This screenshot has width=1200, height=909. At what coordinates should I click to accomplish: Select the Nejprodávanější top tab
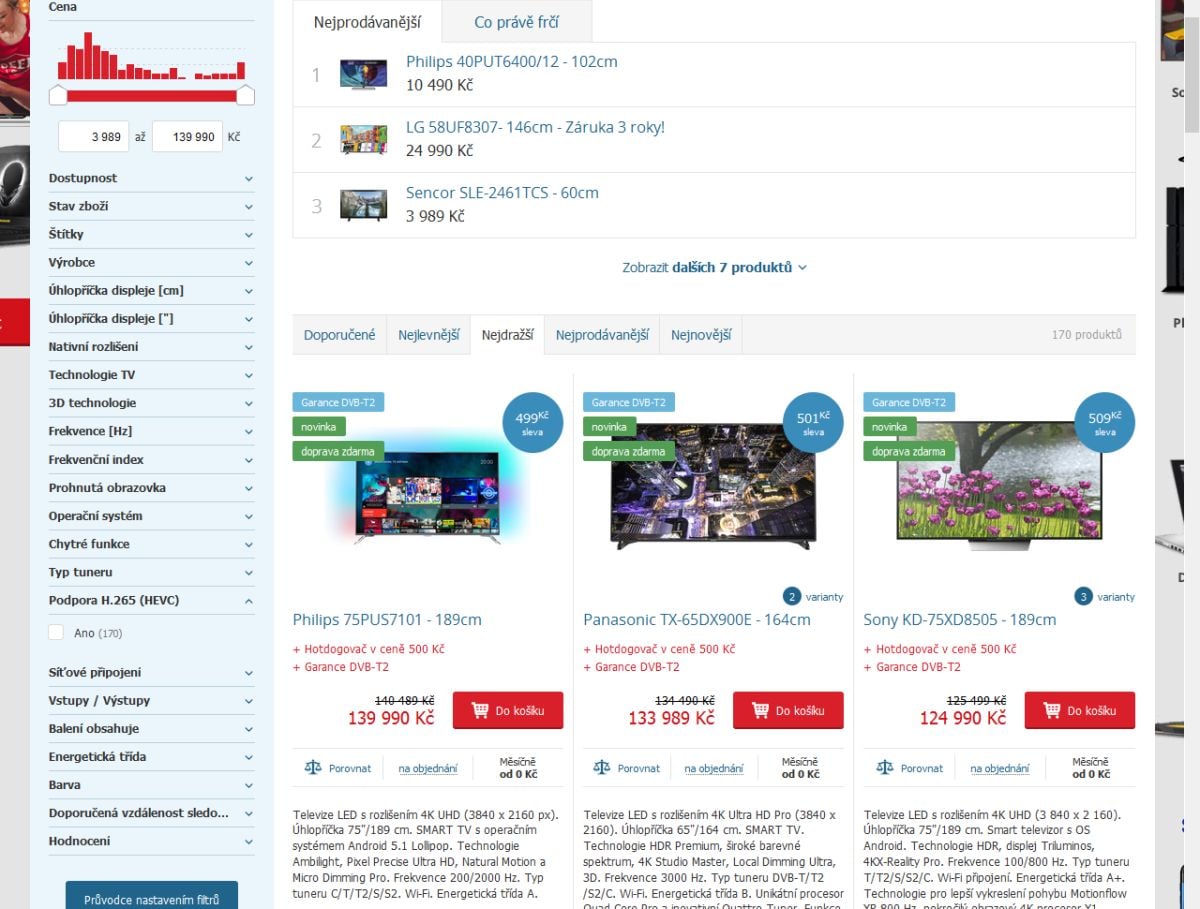367,22
